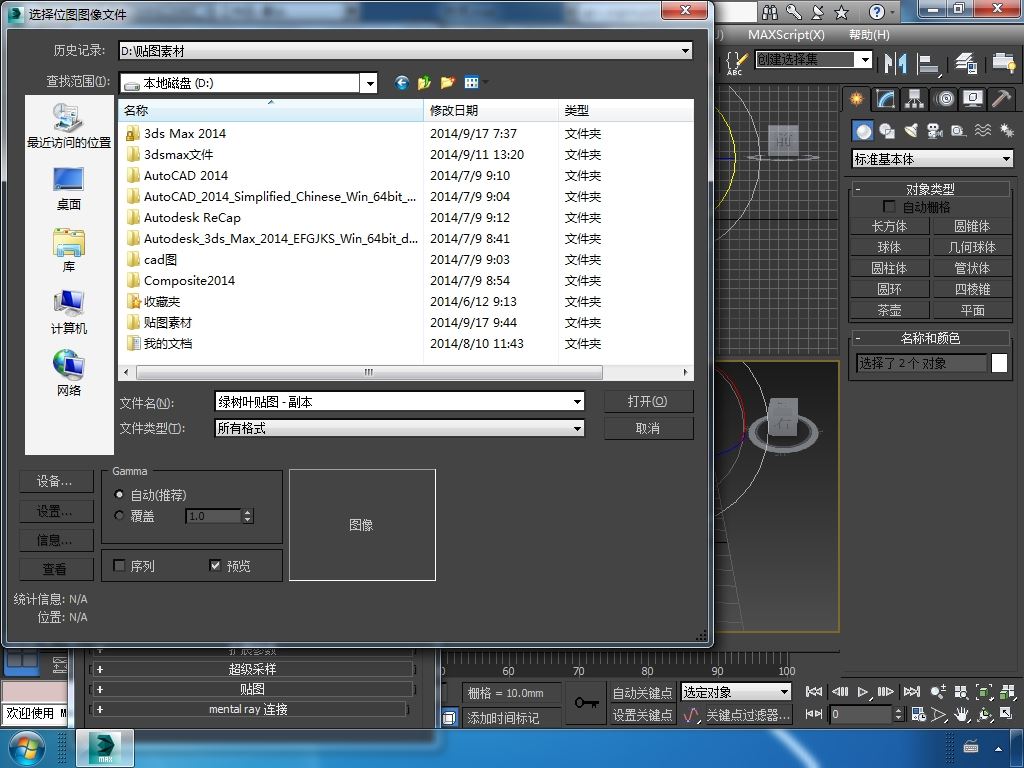The image size is (1024, 768).
Task: Click the Devices (设备...) button
Action: [x=56, y=481]
